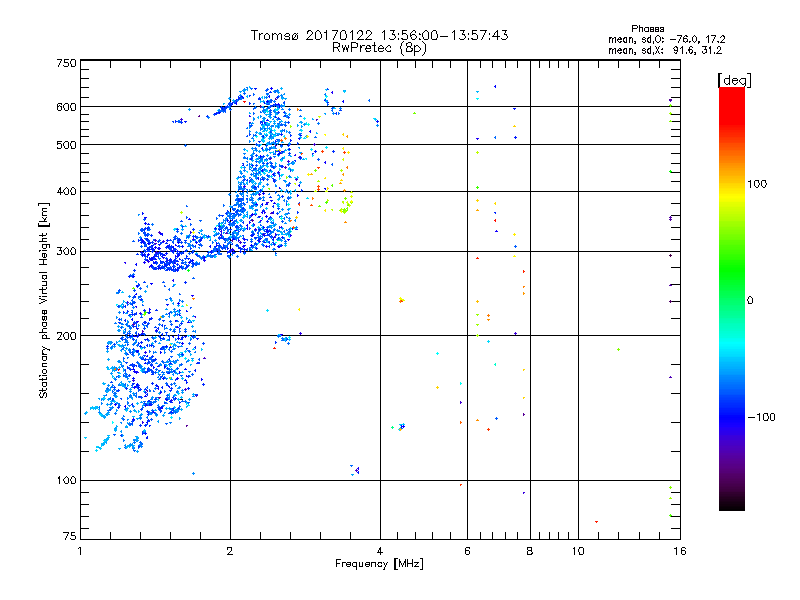Click the y-axis tick label '100'

pyautogui.click(x=66, y=481)
